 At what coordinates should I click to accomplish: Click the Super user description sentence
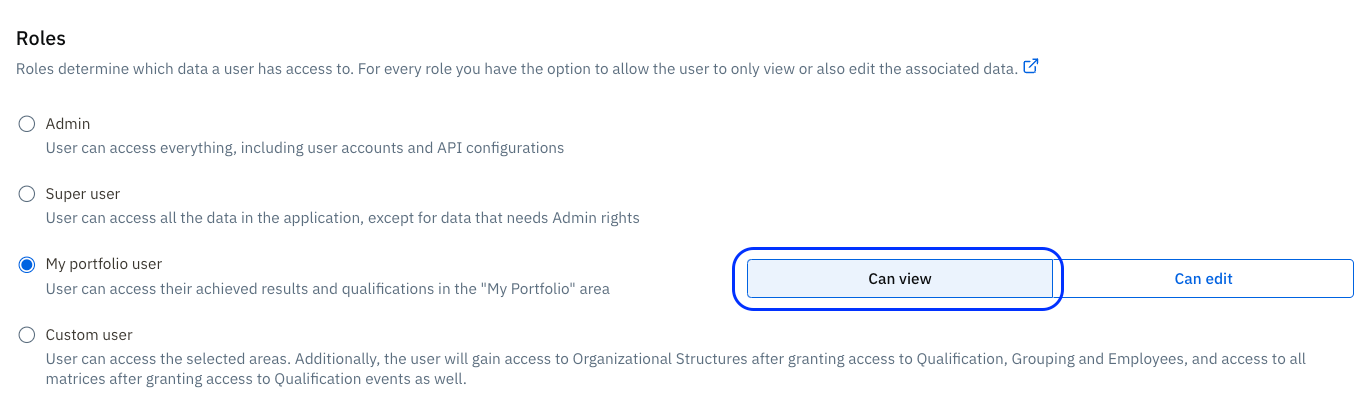(342, 218)
